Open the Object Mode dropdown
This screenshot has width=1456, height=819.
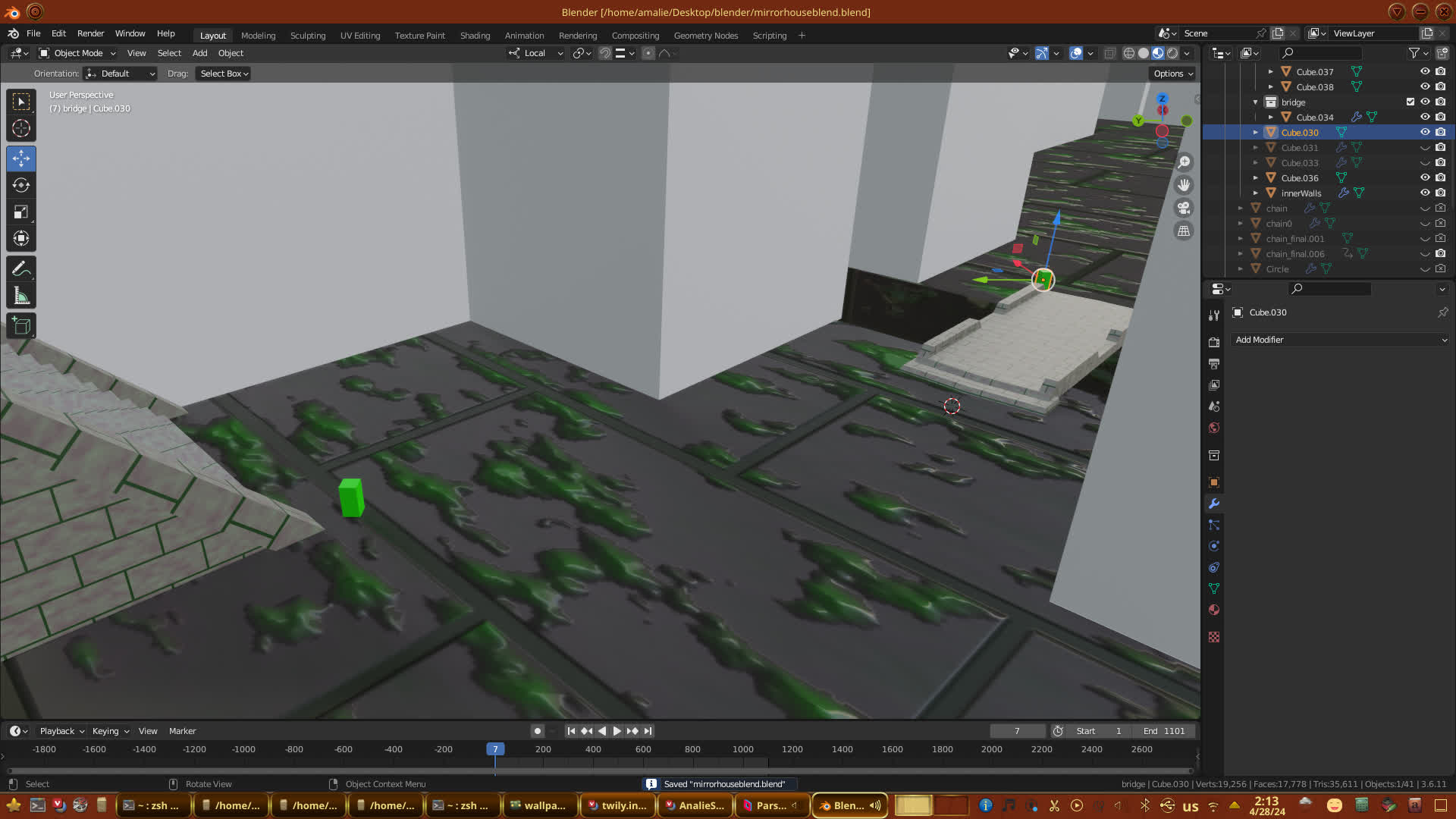pos(77,53)
